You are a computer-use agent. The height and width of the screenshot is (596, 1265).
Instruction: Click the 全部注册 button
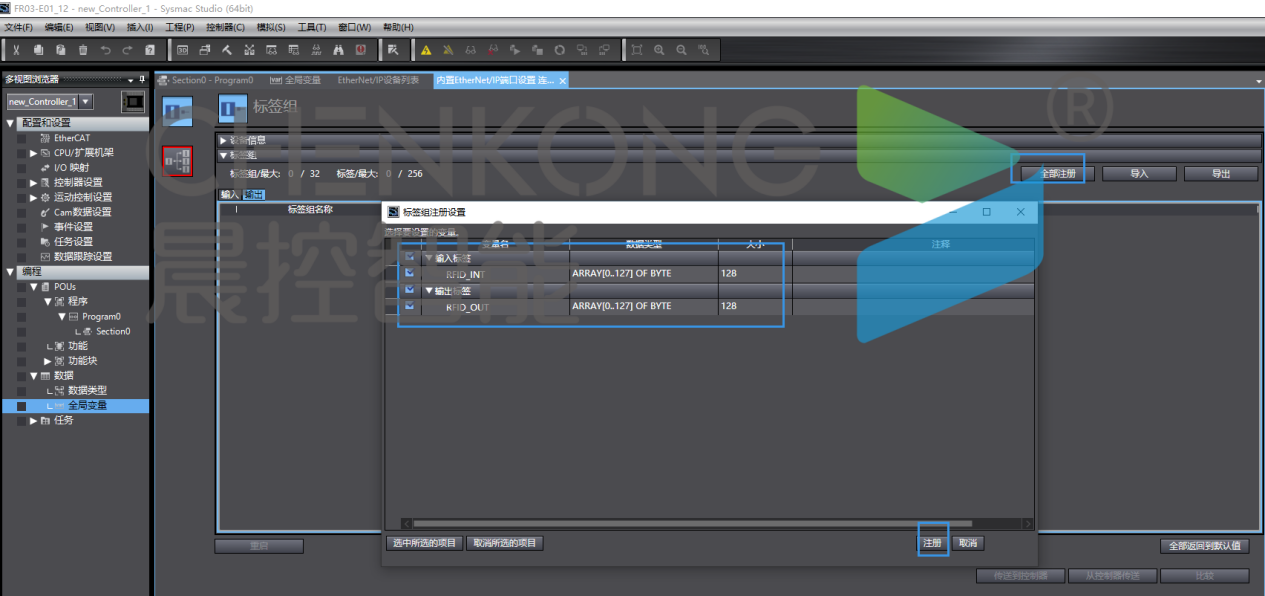(1058, 173)
